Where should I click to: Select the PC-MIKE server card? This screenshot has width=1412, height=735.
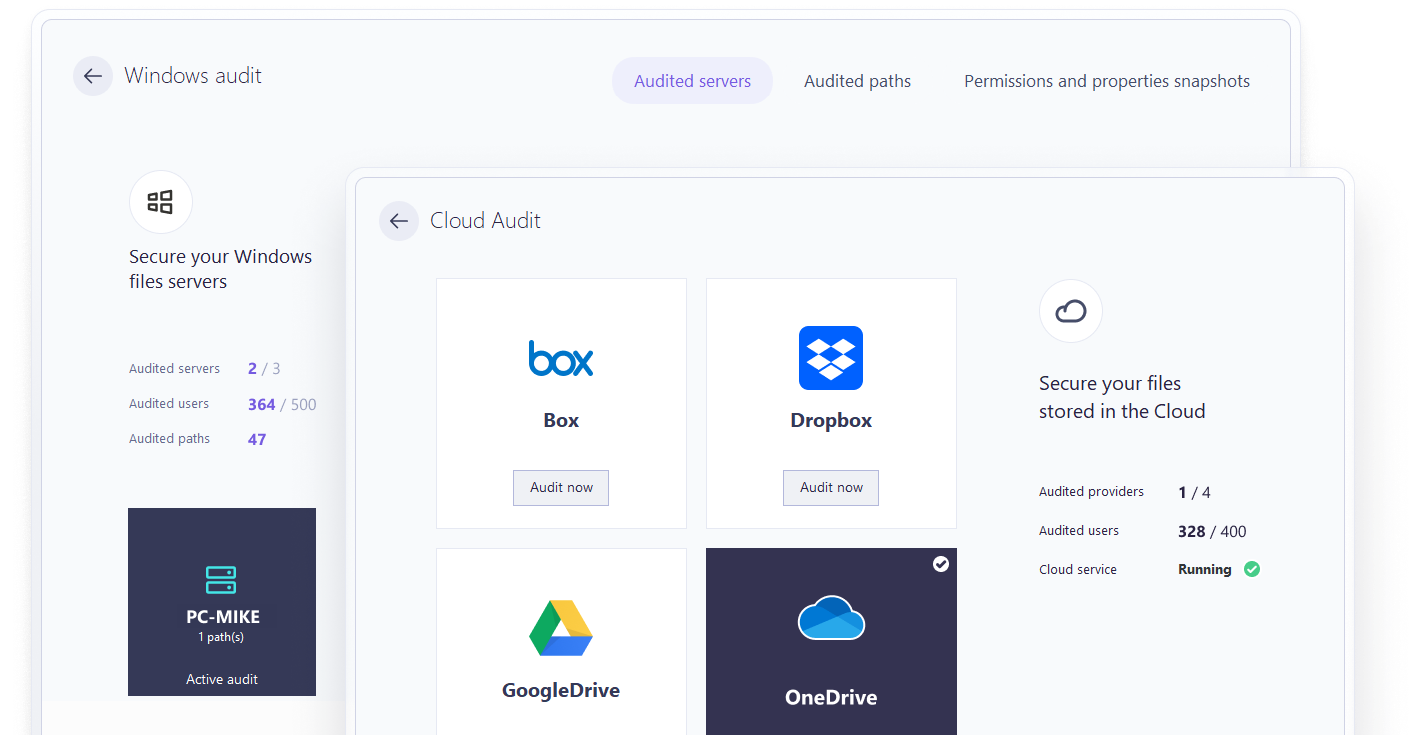point(222,602)
